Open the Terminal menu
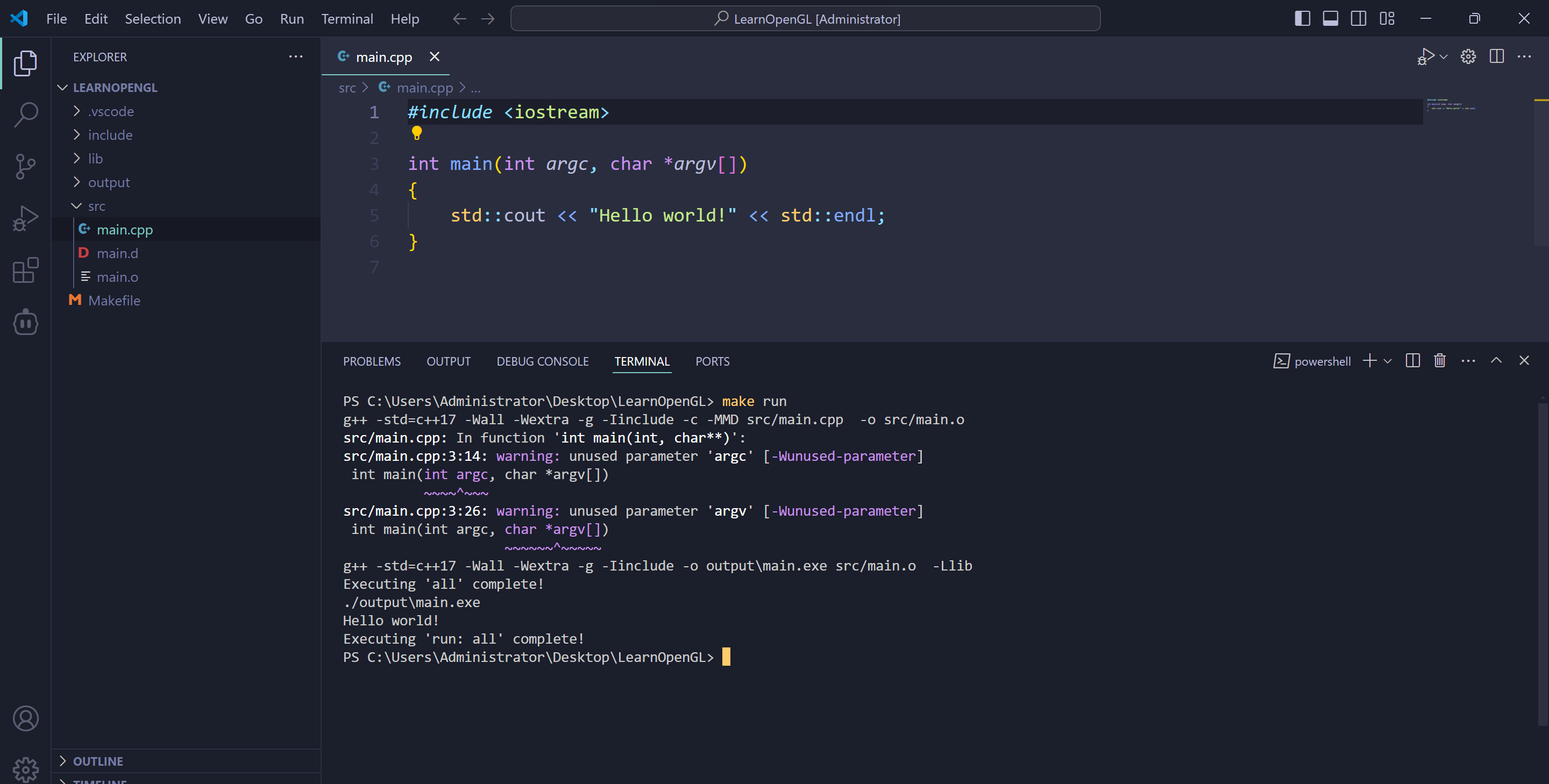Viewport: 1549px width, 784px height. point(347,19)
